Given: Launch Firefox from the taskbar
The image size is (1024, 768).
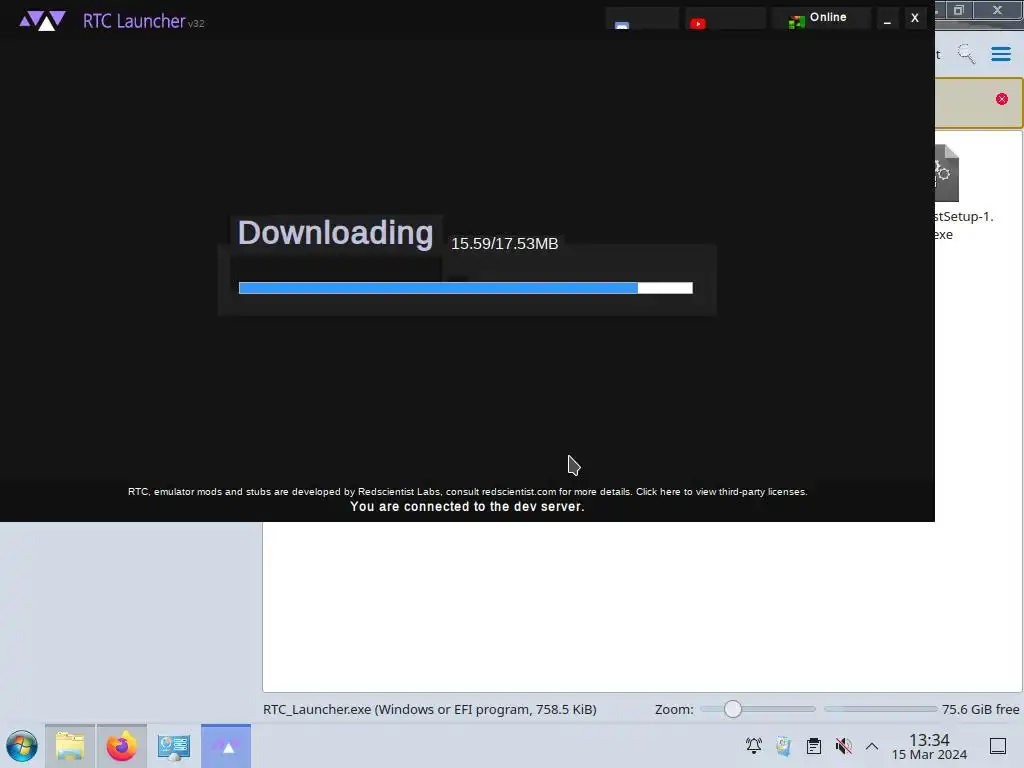Looking at the screenshot, I should click(x=121, y=746).
